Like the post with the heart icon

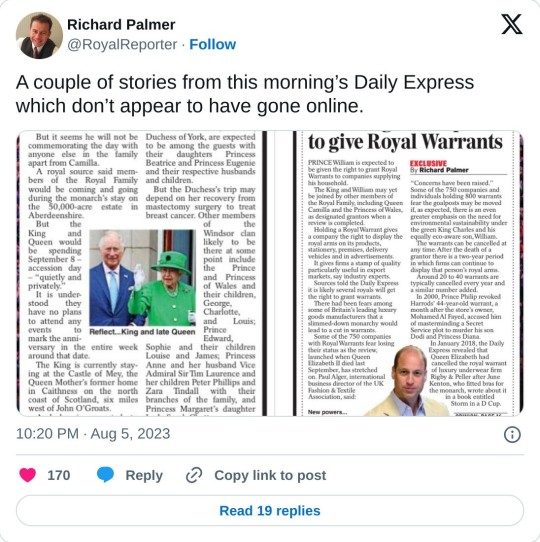(x=28, y=475)
